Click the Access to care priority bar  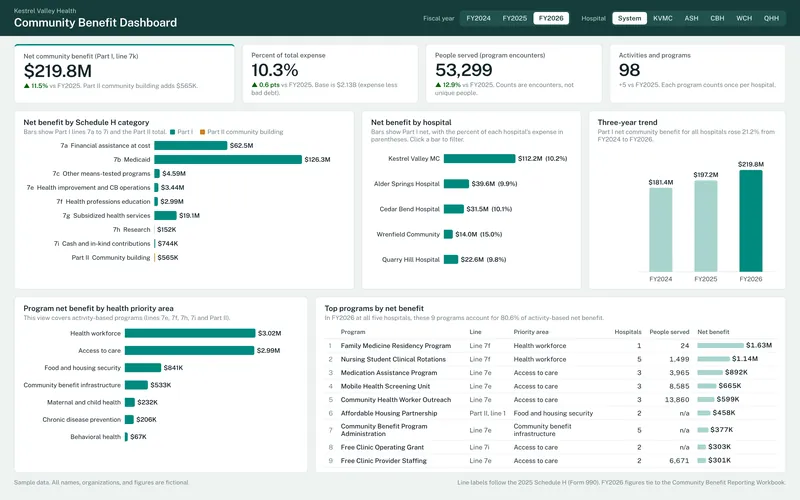[x=189, y=351]
